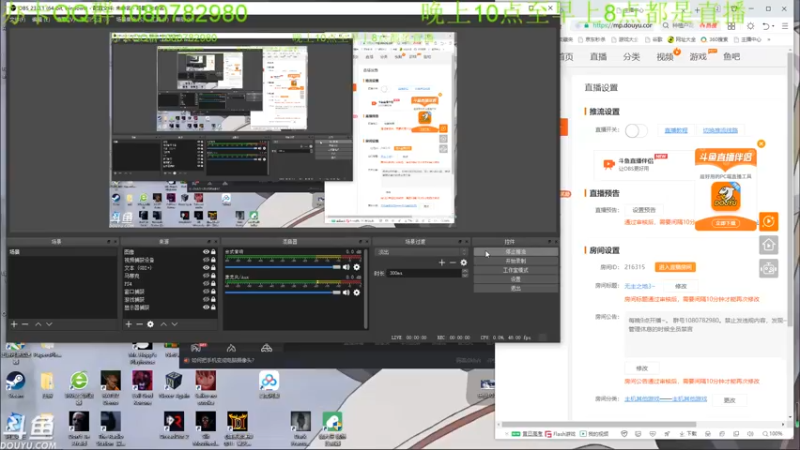Switch to the 分类 tab on Douyu

pyautogui.click(x=631, y=57)
